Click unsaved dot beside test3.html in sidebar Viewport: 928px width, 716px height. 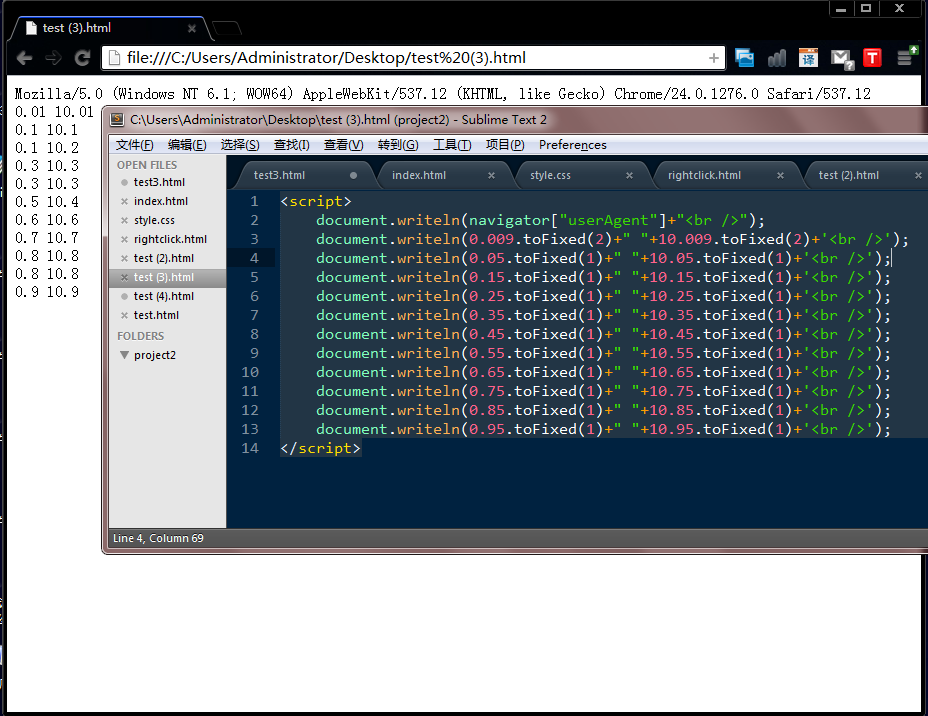pyautogui.click(x=124, y=182)
